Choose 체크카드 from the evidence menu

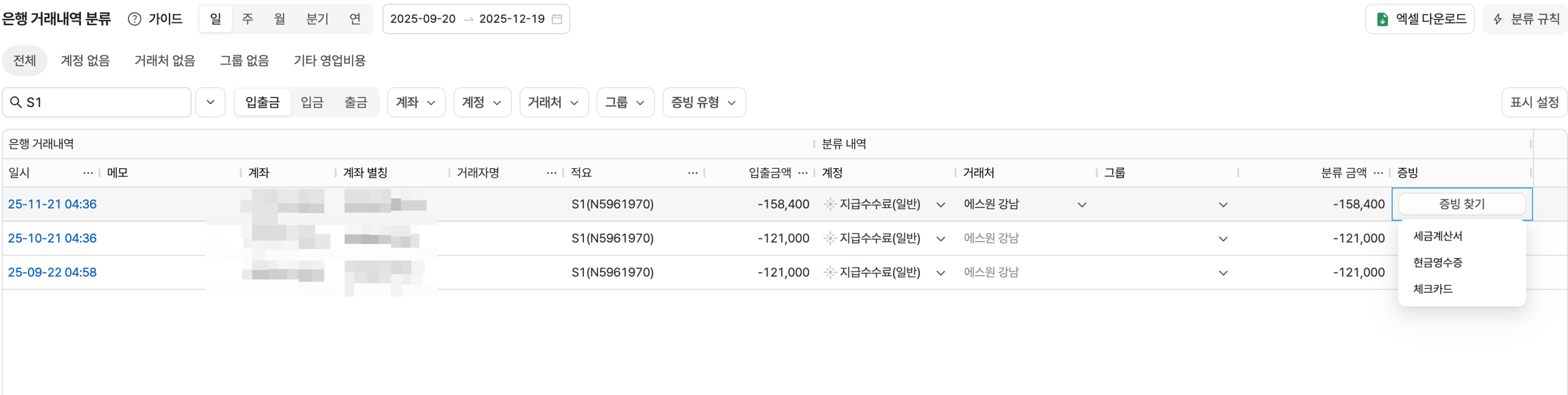coord(1433,289)
